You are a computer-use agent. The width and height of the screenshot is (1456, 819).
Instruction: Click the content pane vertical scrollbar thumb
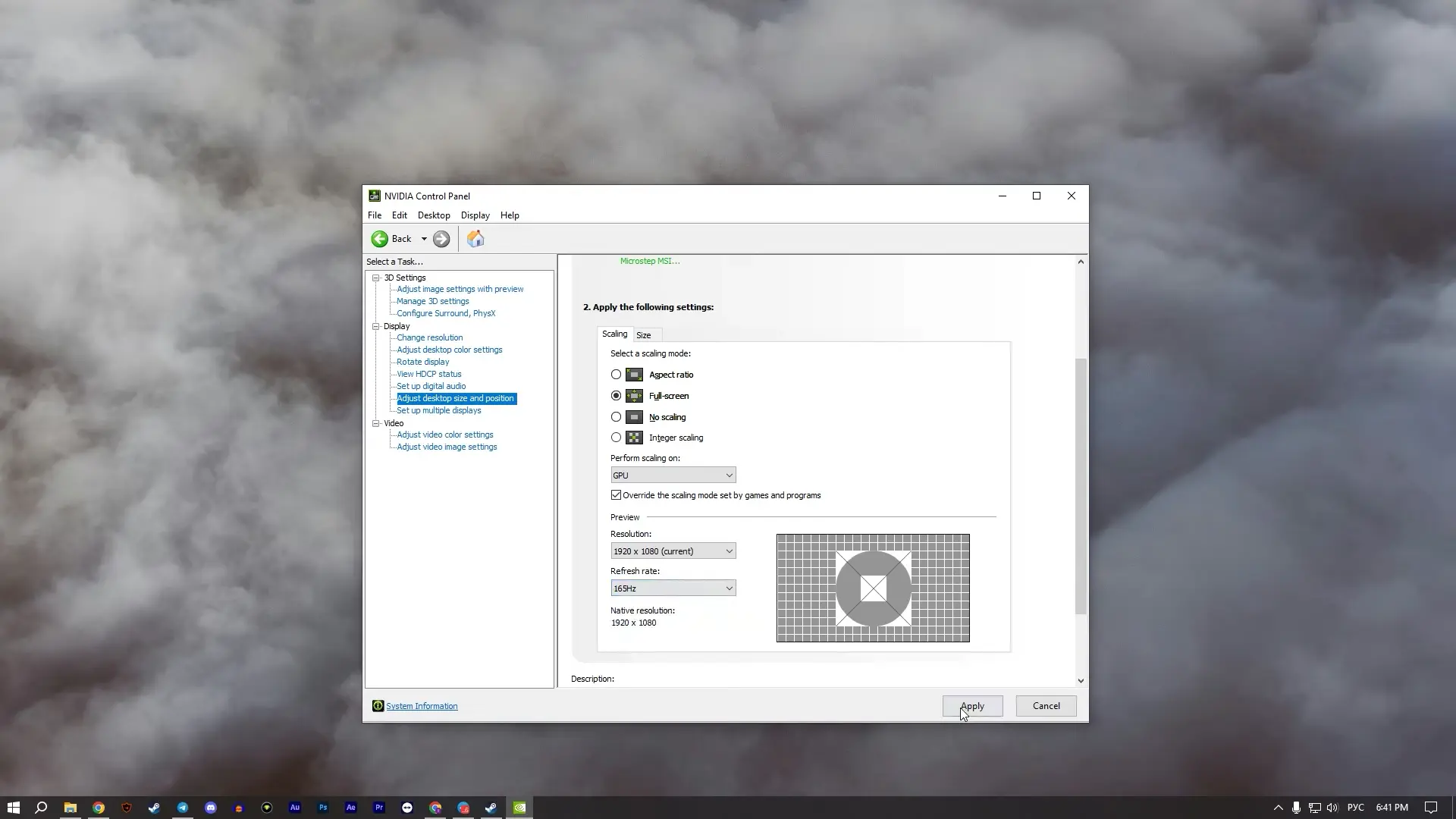tap(1081, 486)
